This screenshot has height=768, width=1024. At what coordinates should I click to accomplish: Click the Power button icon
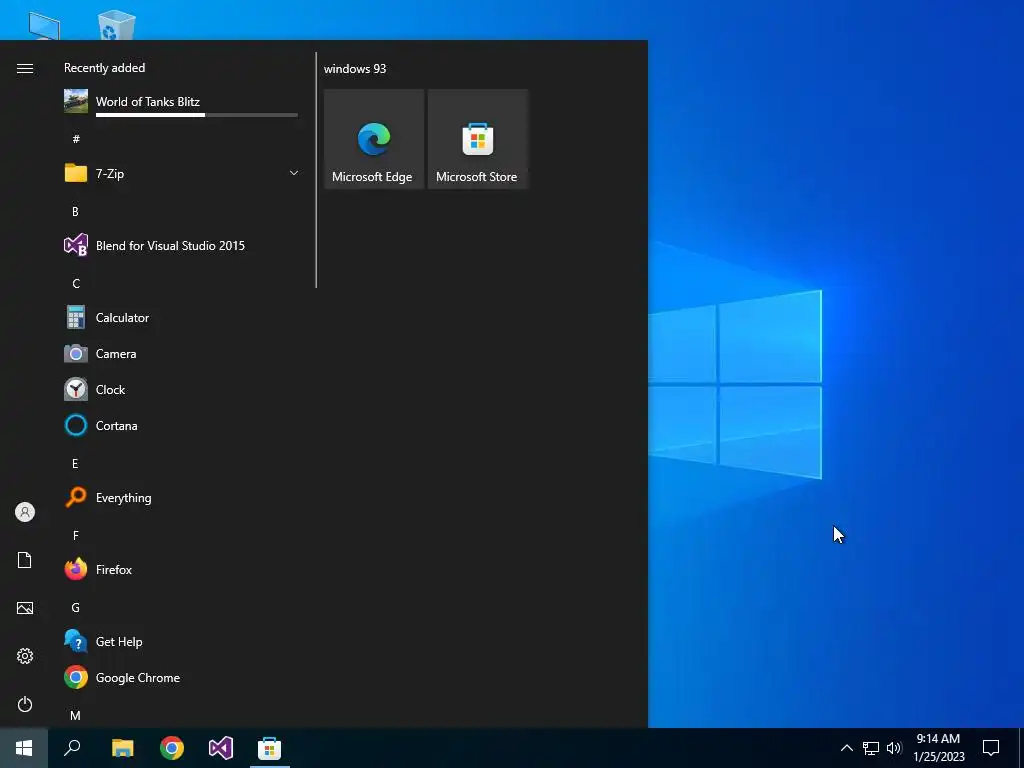coord(25,704)
